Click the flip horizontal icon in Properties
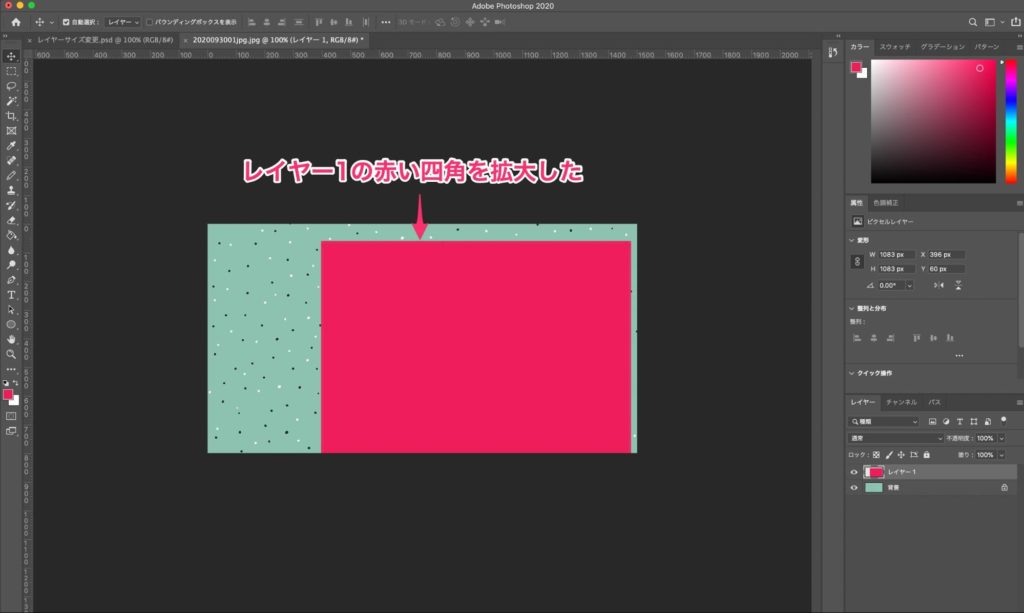 click(x=938, y=285)
